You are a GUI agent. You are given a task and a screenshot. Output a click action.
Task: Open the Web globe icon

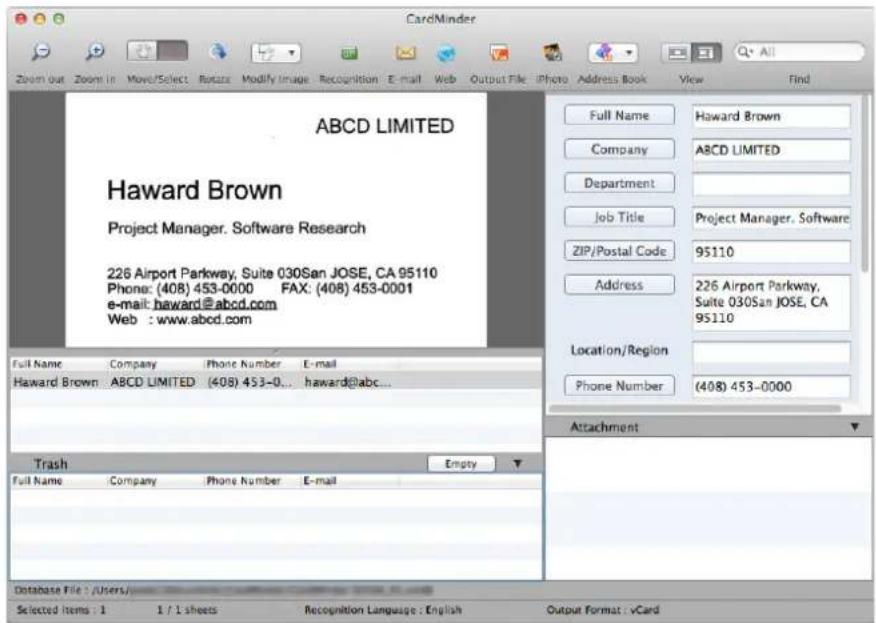(x=446, y=53)
